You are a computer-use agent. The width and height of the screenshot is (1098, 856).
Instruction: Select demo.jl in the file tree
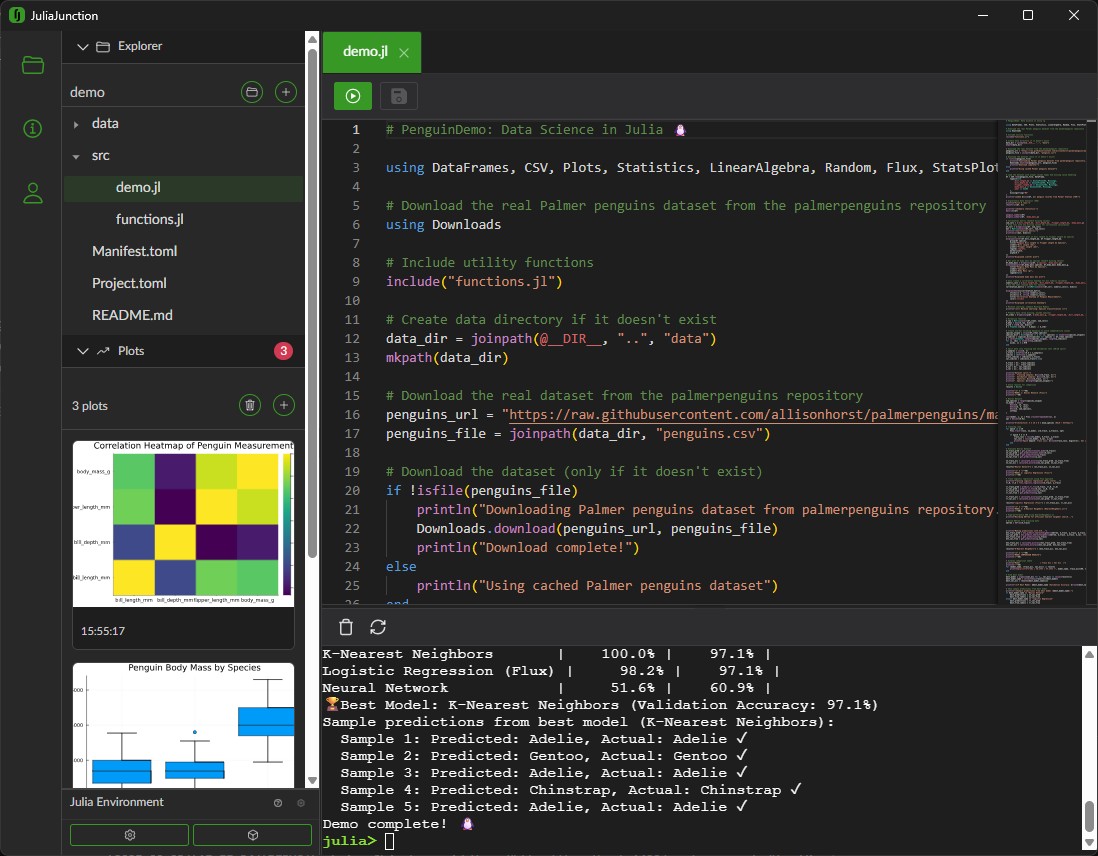tap(183, 188)
